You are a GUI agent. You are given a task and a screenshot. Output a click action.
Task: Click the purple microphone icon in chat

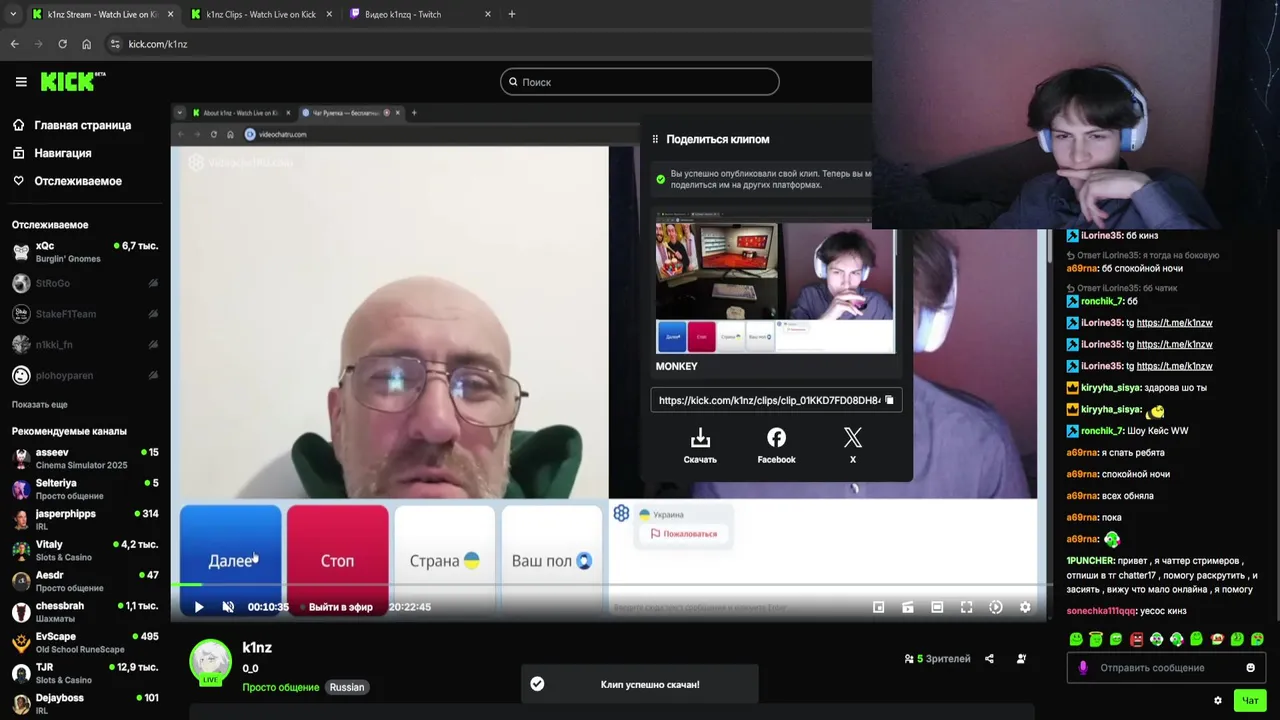(x=1083, y=668)
